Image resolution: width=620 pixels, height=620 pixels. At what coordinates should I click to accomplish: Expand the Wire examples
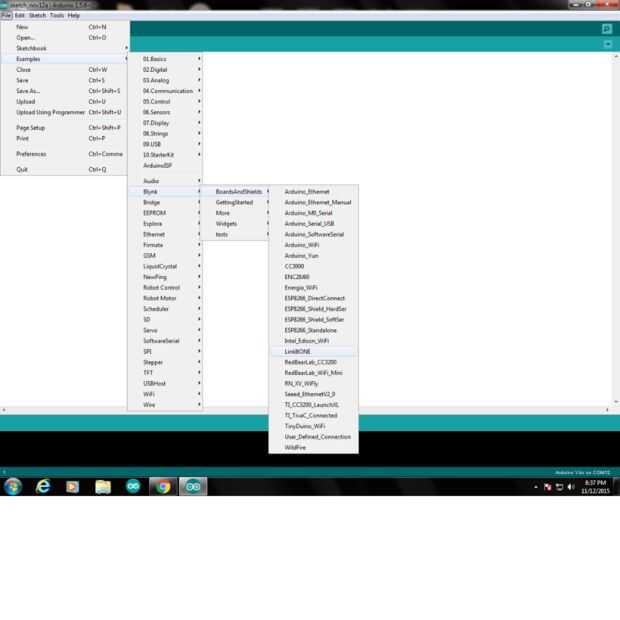click(166, 405)
